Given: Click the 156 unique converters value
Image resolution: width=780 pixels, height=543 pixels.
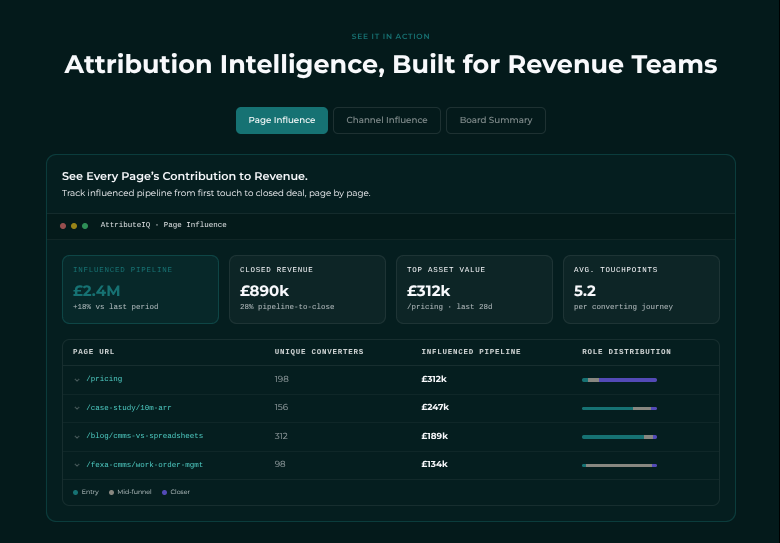Looking at the screenshot, I should (x=281, y=407).
